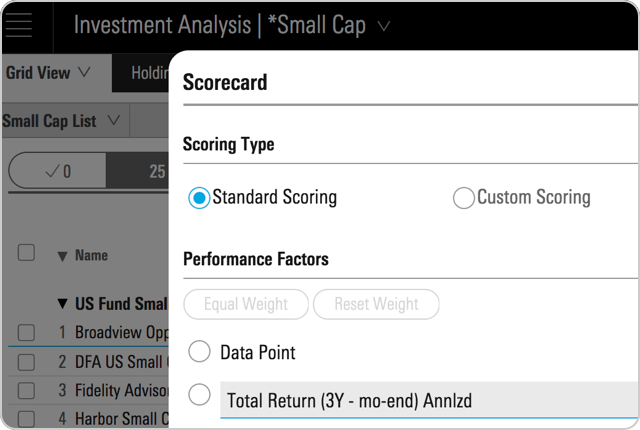Click the checkmark 0 selected pill
640x430 pixels.
tap(56, 172)
